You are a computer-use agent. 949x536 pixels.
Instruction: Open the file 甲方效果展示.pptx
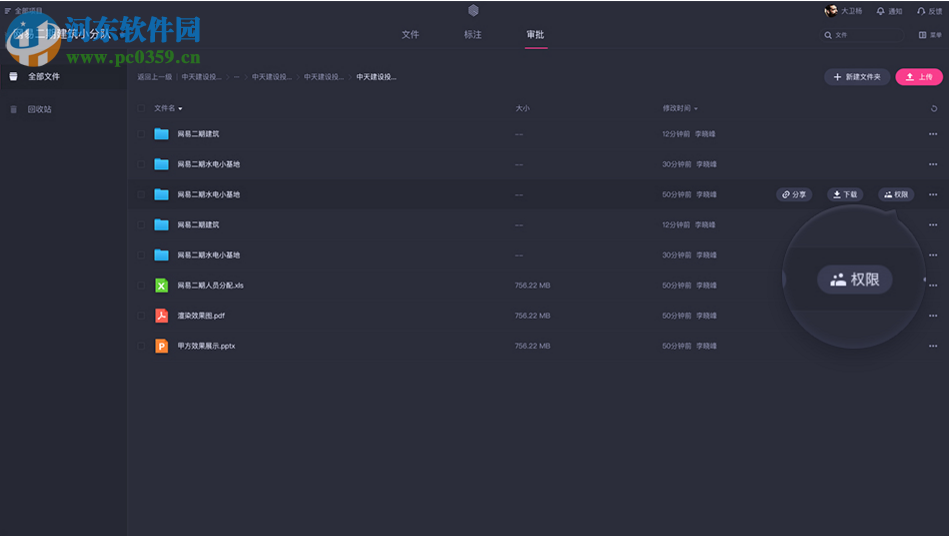206,345
